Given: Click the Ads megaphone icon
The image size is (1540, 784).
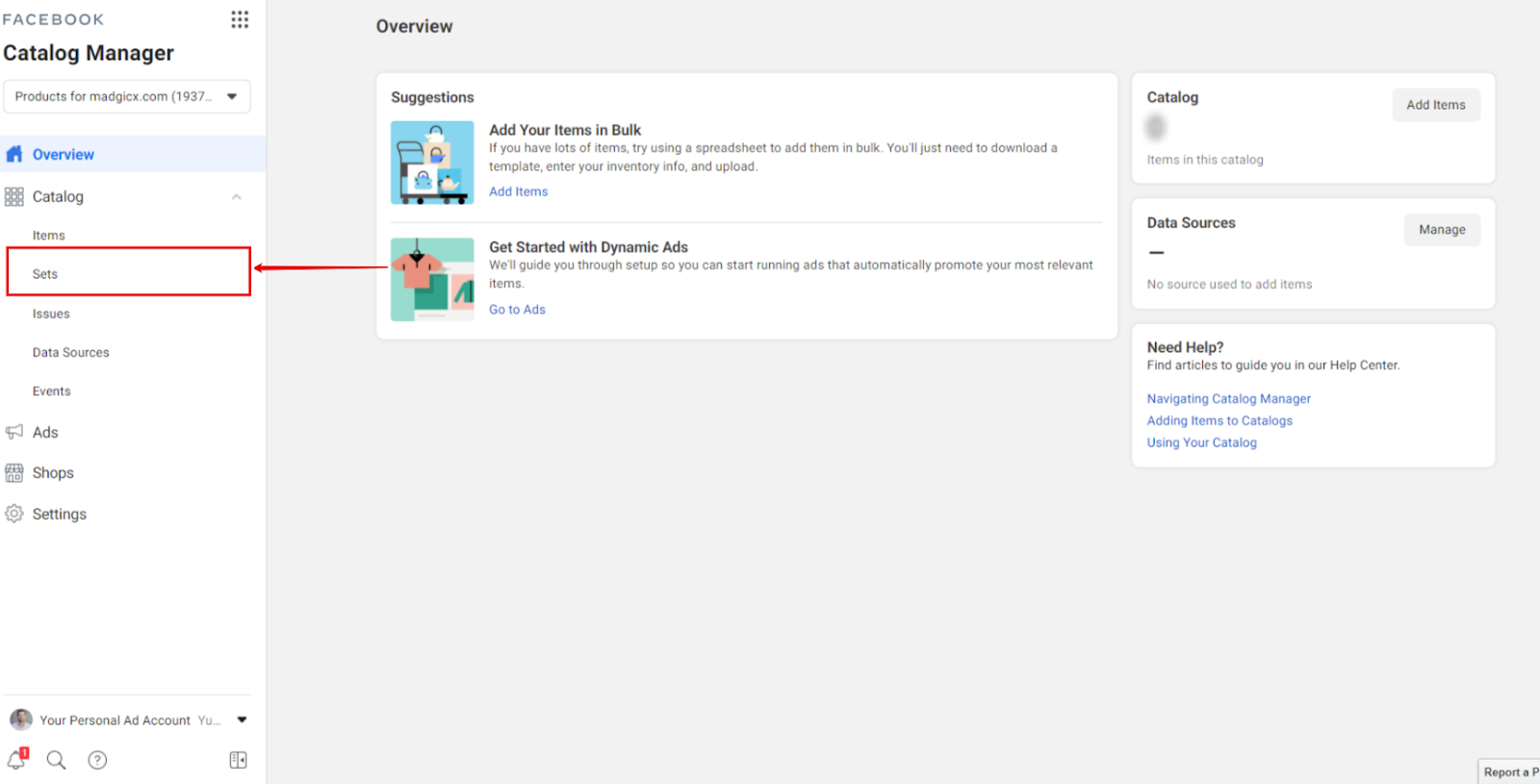Looking at the screenshot, I should pos(14,432).
